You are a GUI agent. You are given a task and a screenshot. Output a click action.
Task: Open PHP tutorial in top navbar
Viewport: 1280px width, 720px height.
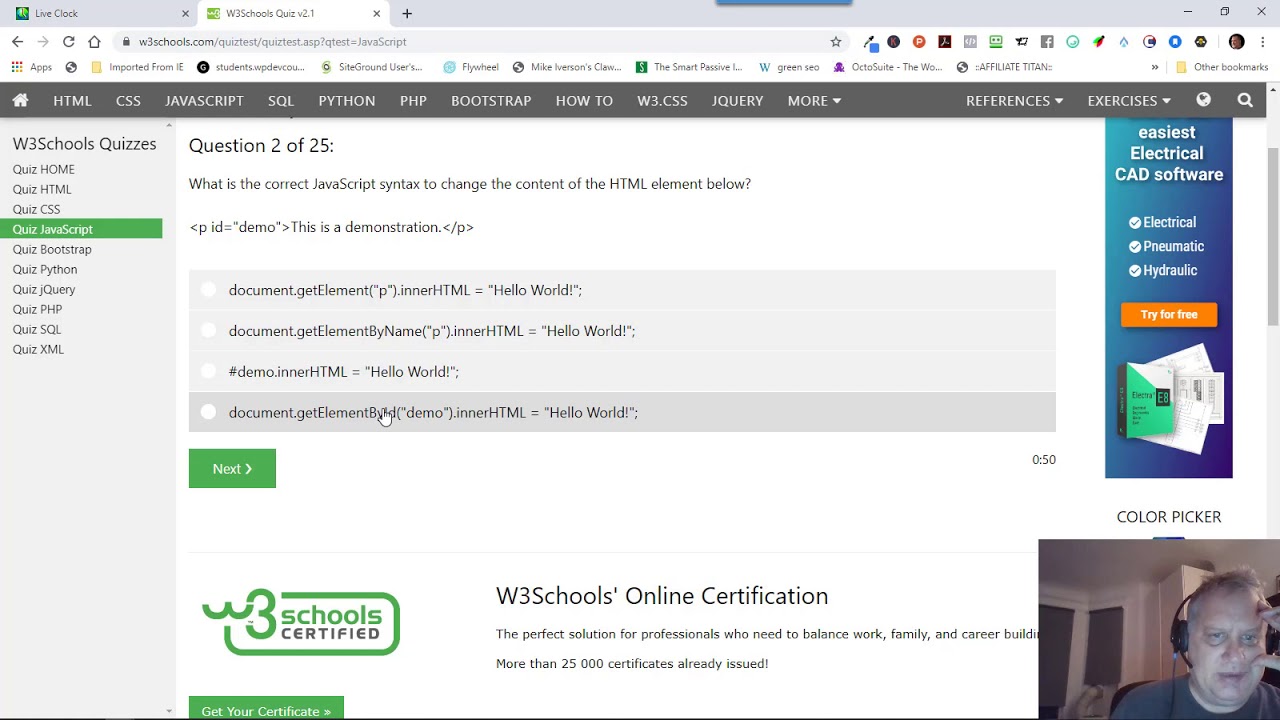pos(413,100)
